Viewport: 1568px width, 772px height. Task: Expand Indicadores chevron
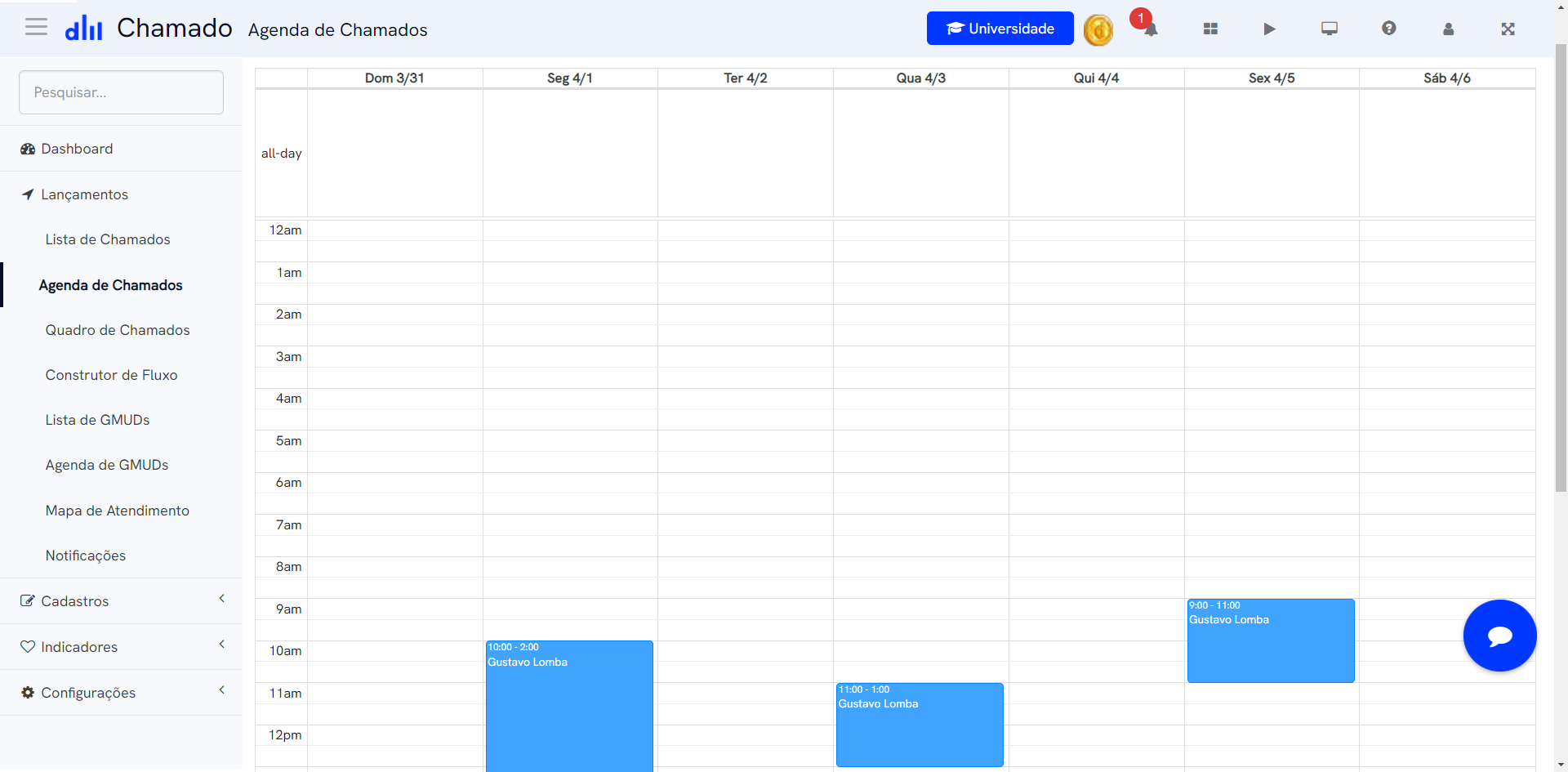point(221,645)
